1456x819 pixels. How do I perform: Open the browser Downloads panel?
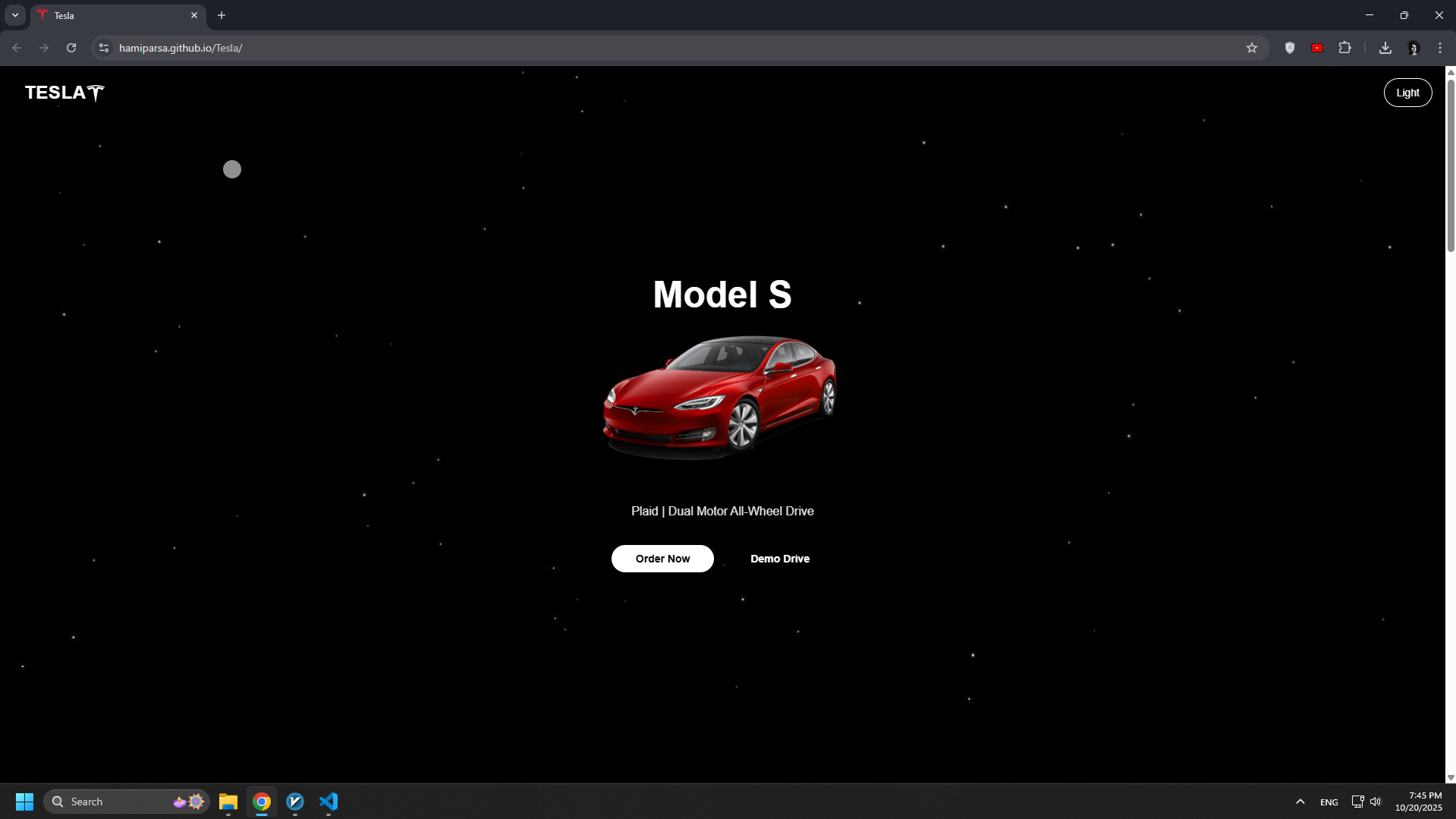(1385, 48)
